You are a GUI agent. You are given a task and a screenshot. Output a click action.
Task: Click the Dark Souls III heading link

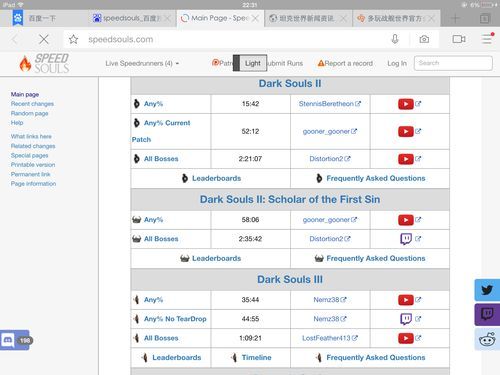point(290,279)
